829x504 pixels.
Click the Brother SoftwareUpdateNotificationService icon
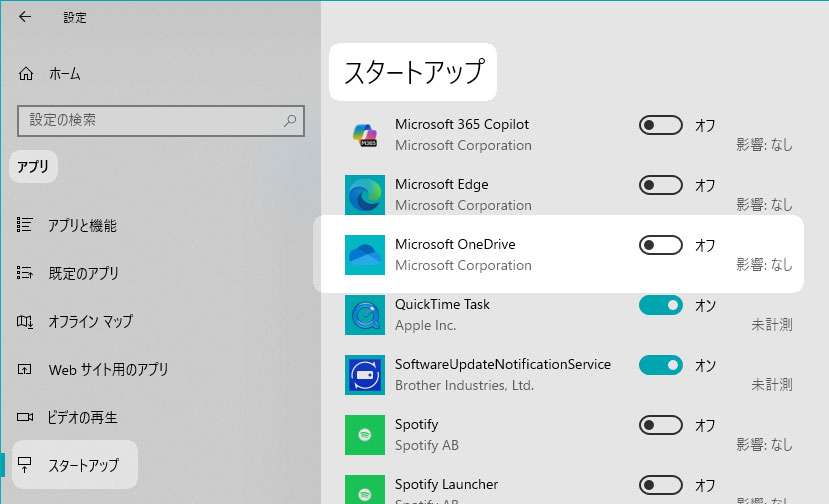pyautogui.click(x=365, y=375)
